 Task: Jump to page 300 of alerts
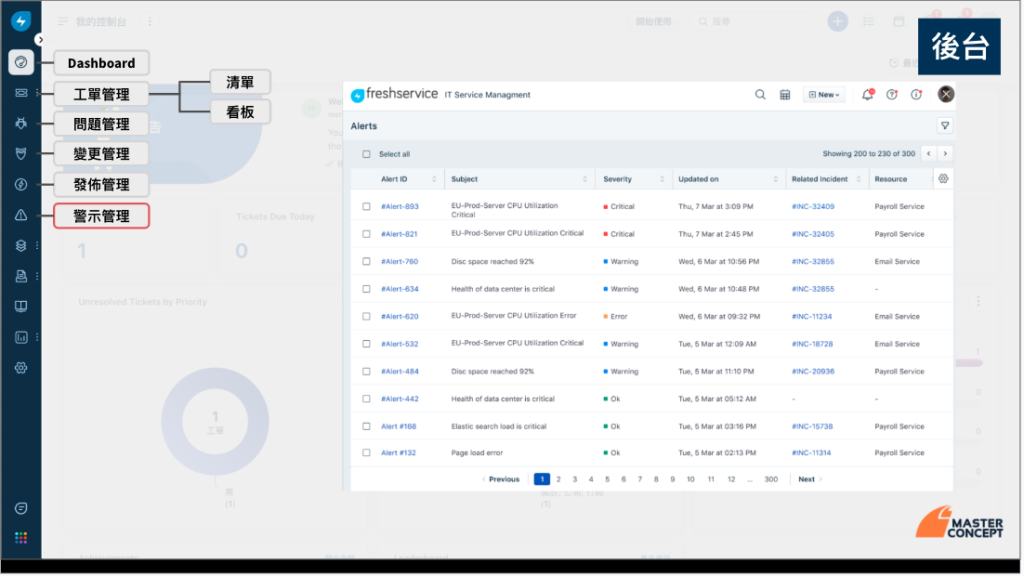click(x=773, y=480)
